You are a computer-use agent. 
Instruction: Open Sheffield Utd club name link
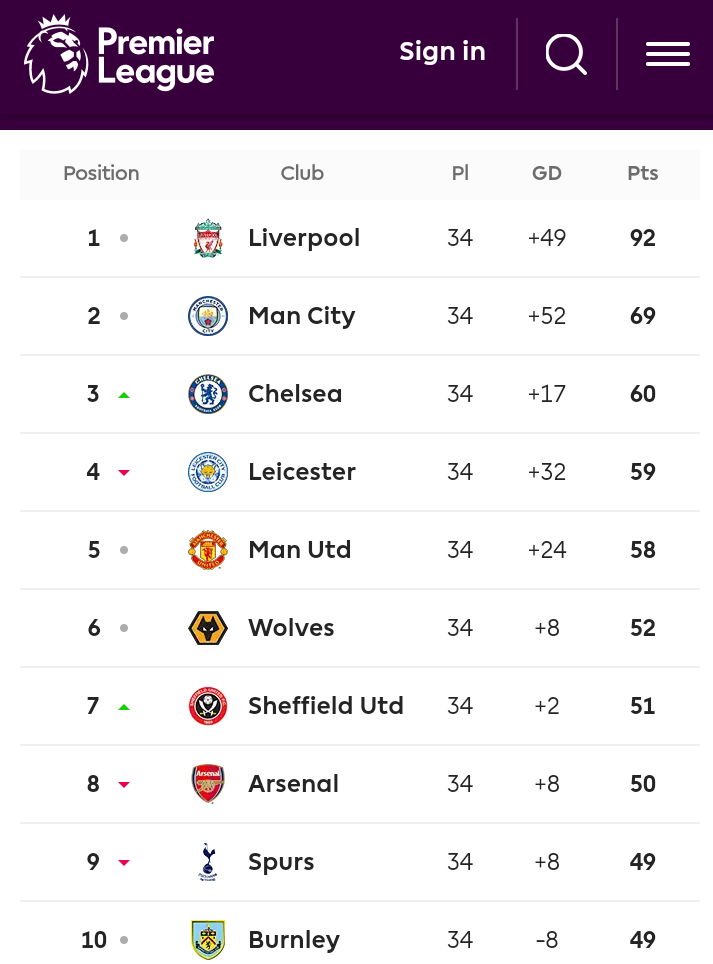pyautogui.click(x=326, y=706)
